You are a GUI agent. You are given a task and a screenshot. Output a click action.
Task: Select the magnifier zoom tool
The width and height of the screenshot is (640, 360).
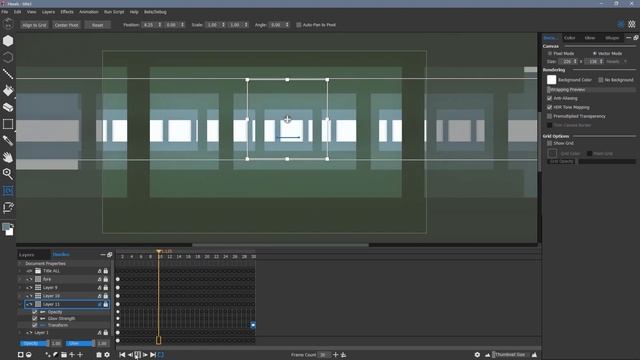point(8,174)
